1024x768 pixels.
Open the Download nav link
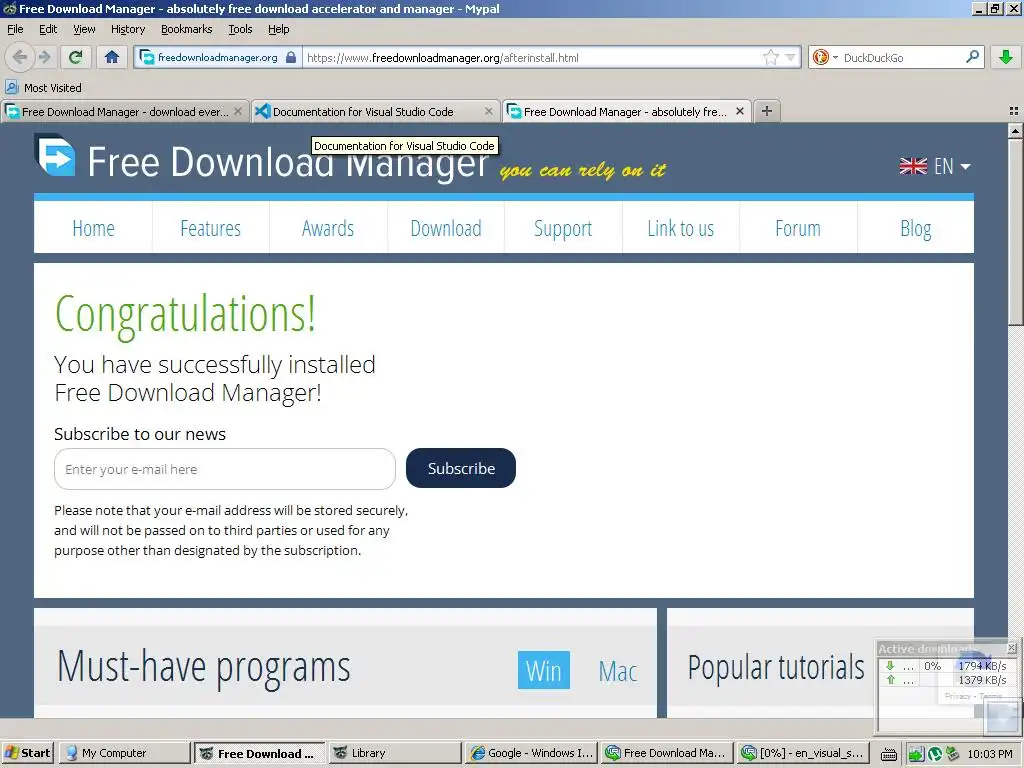coord(446,229)
